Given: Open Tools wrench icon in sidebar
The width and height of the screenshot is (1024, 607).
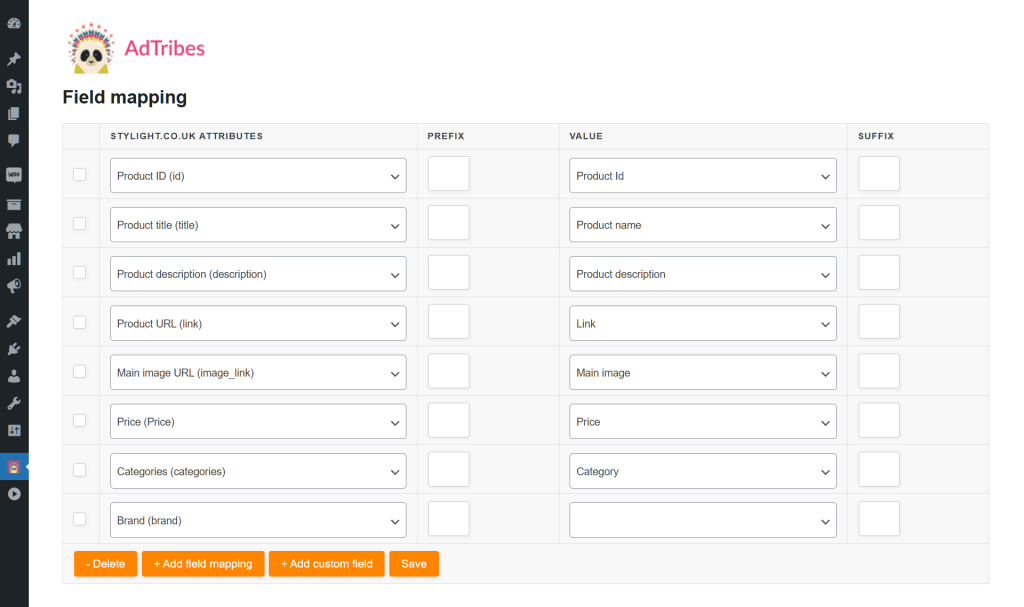Looking at the screenshot, I should point(14,403).
